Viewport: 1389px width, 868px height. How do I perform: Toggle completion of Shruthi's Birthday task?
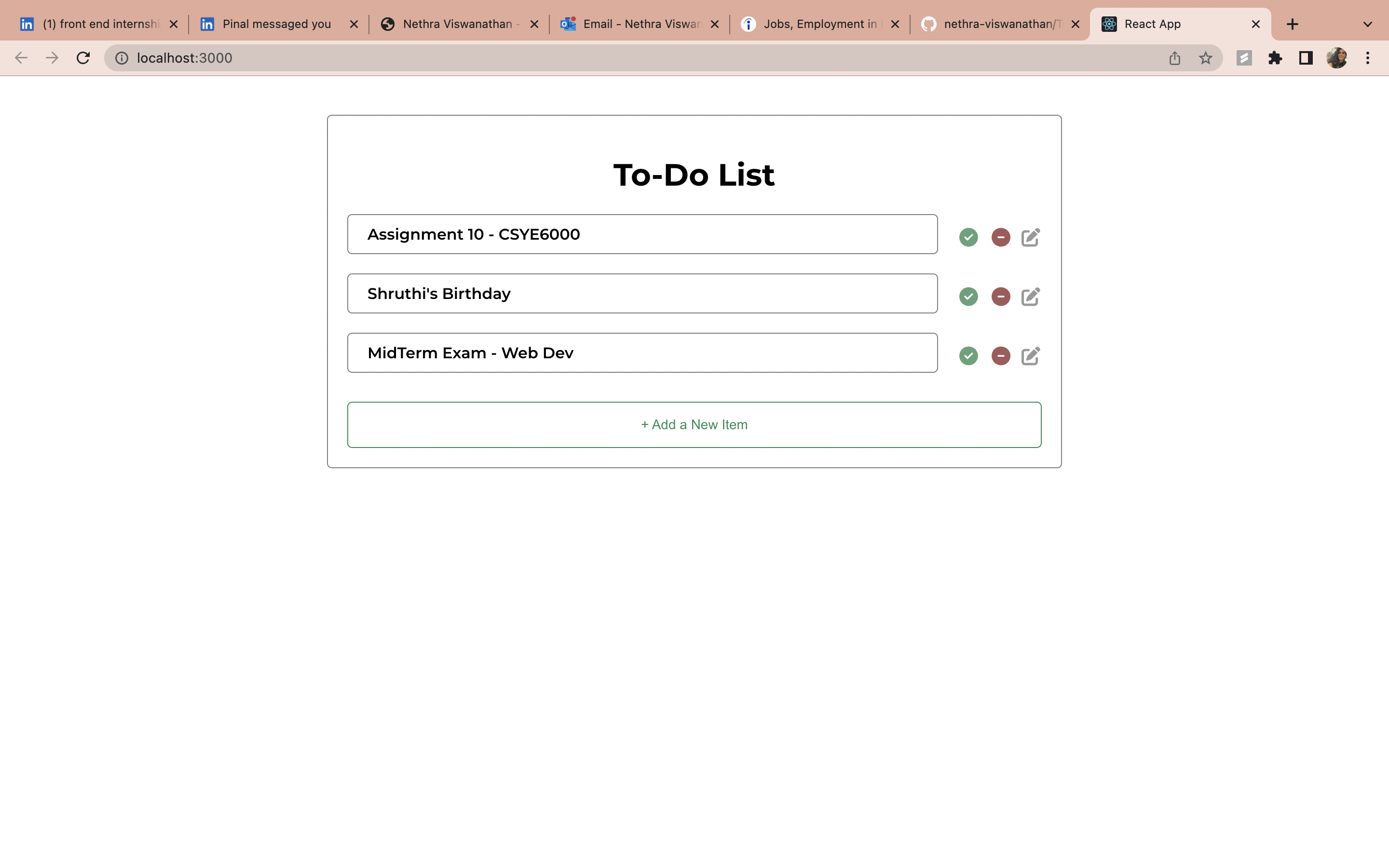pos(968,296)
